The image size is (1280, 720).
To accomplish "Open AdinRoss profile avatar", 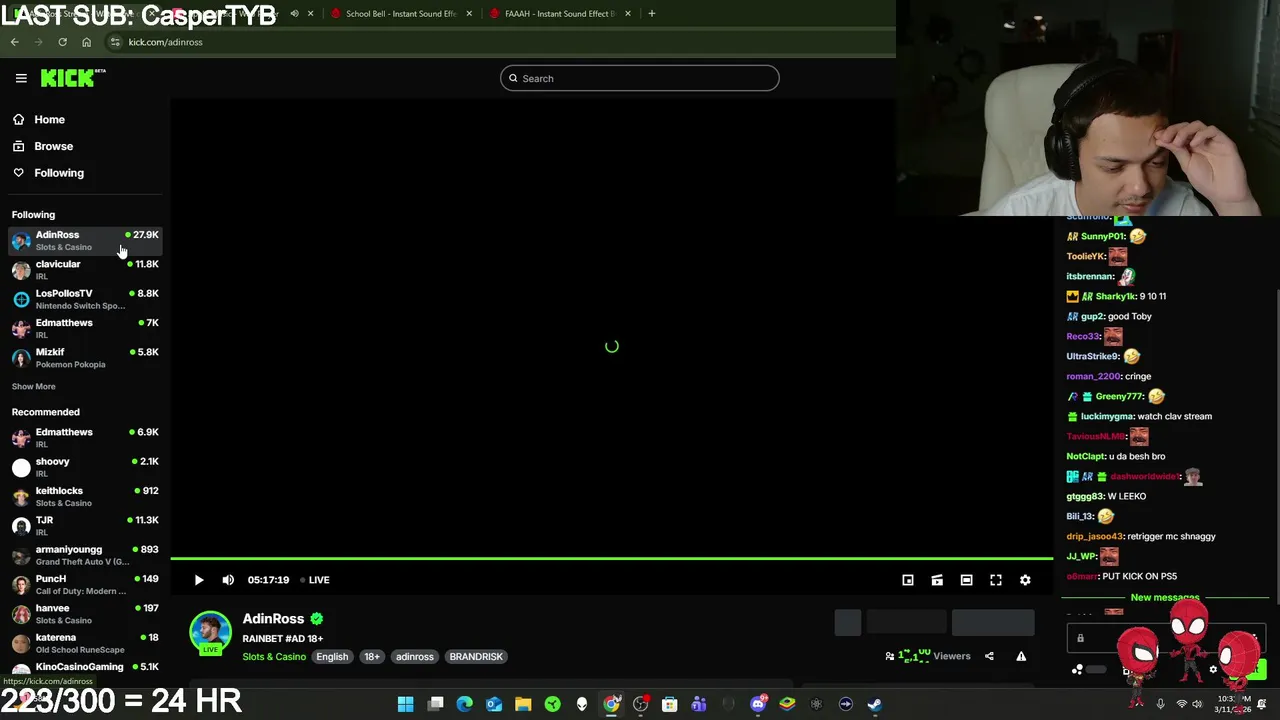I will pos(210,632).
